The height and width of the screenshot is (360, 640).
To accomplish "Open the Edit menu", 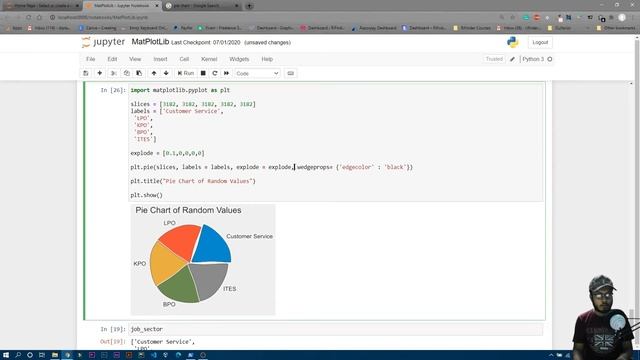I will coord(112,59).
